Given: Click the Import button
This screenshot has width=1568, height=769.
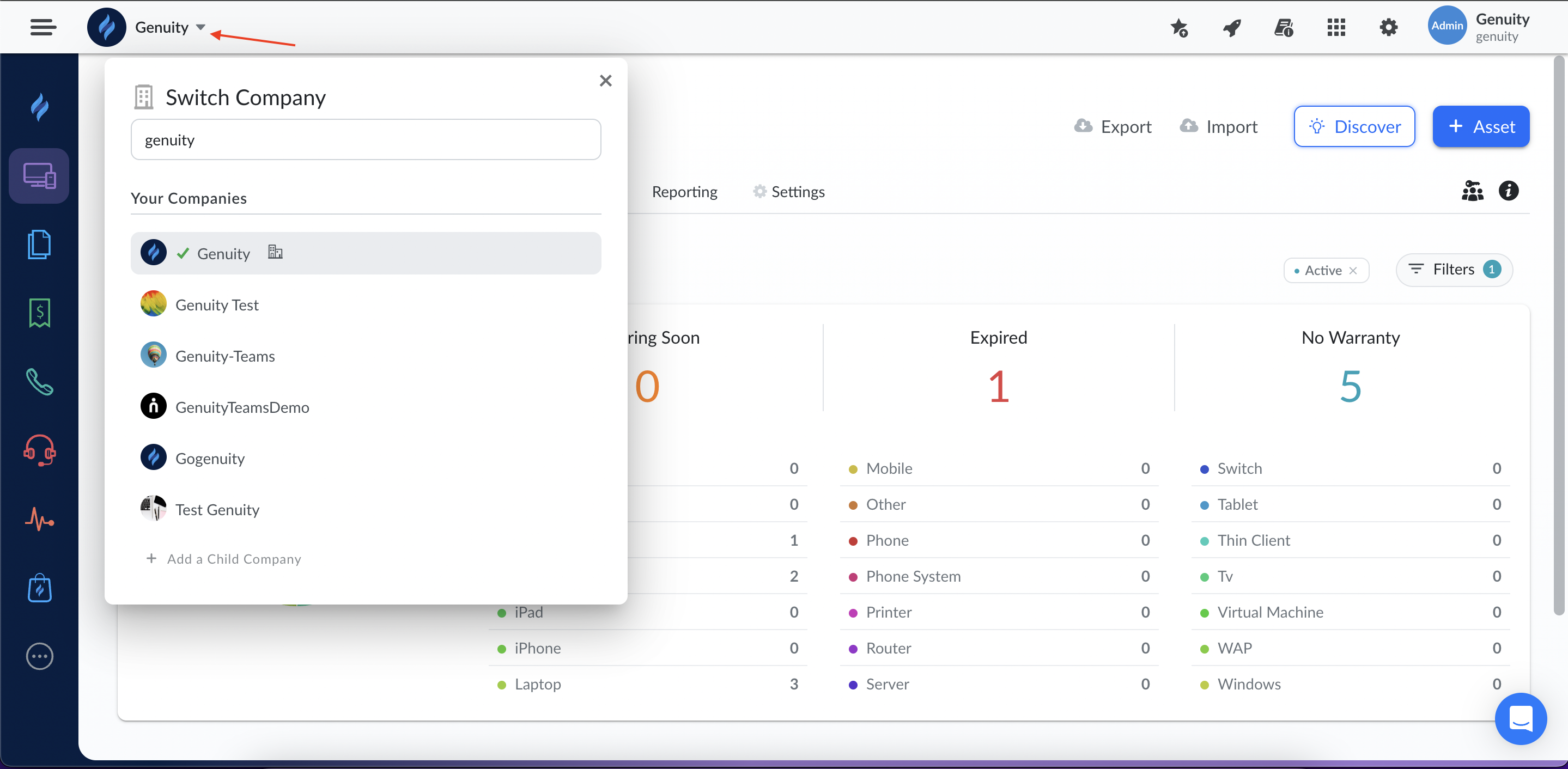Looking at the screenshot, I should (1219, 126).
